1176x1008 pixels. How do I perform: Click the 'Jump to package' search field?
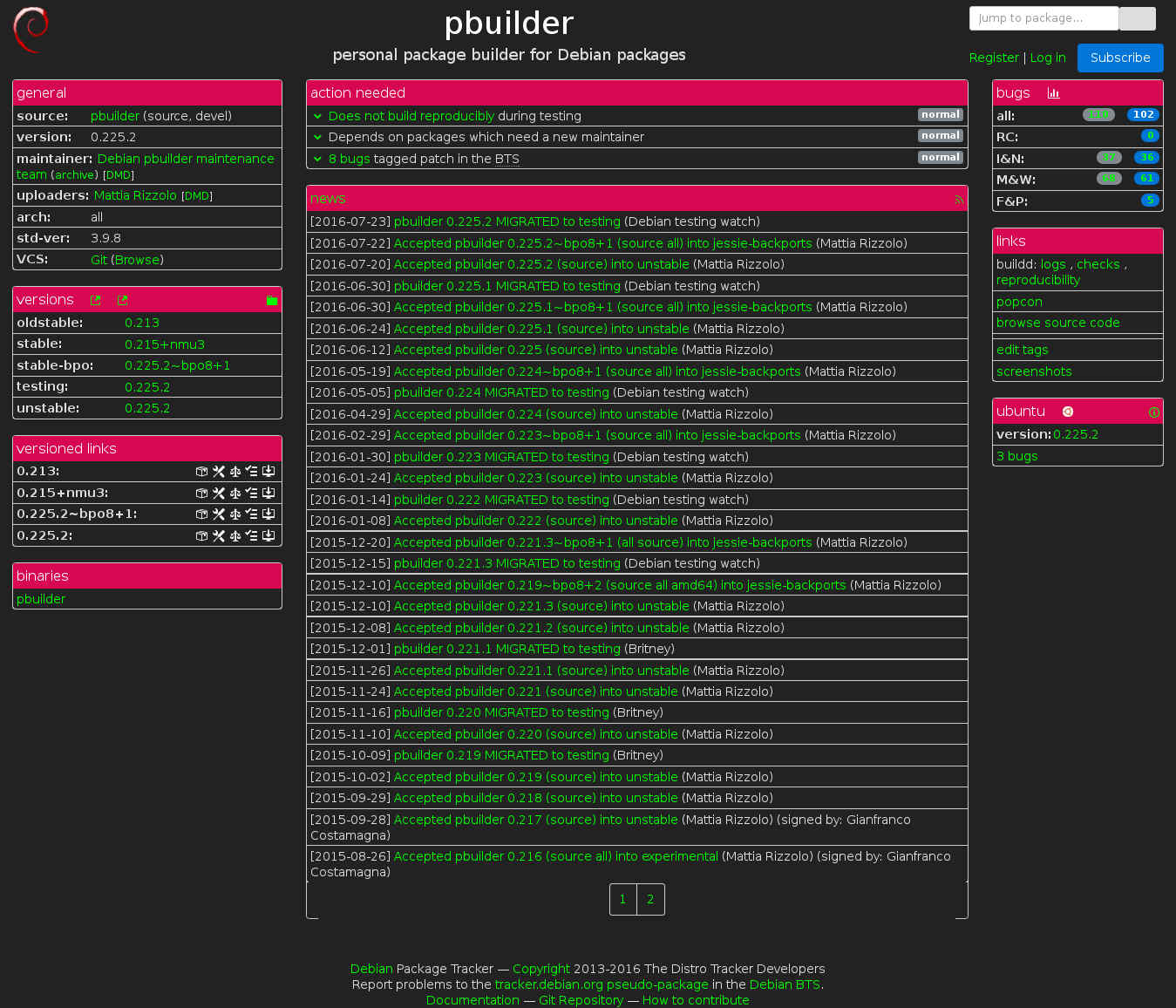pos(1043,18)
